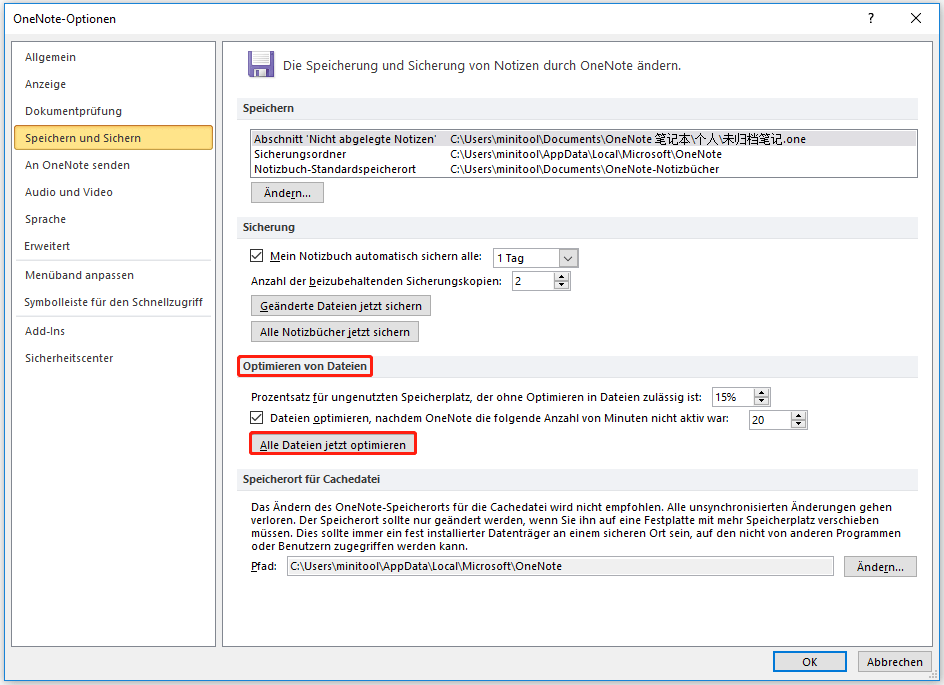Click the 'C:\Users\minitool\AppData\Local\Microsoft\OneNote' backup path
The width and height of the screenshot is (944, 685).
click(586, 154)
